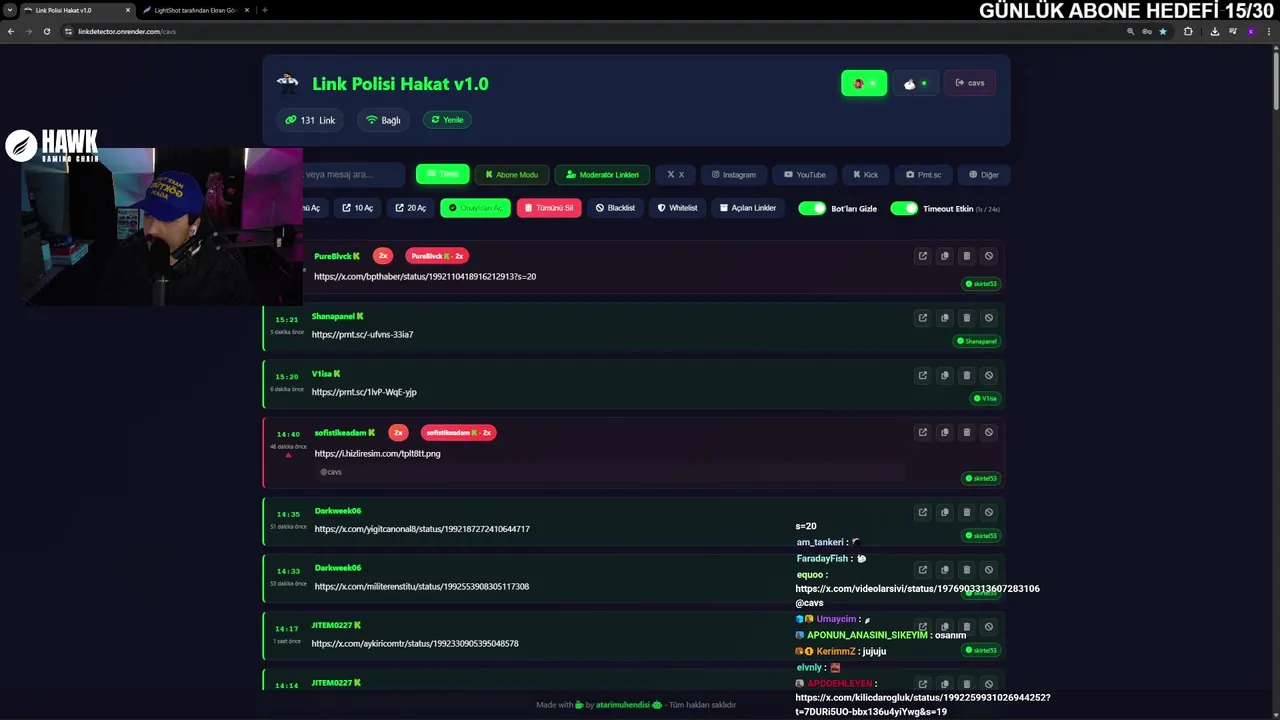
Task: Click the Yenile refresh button
Action: 447,120
